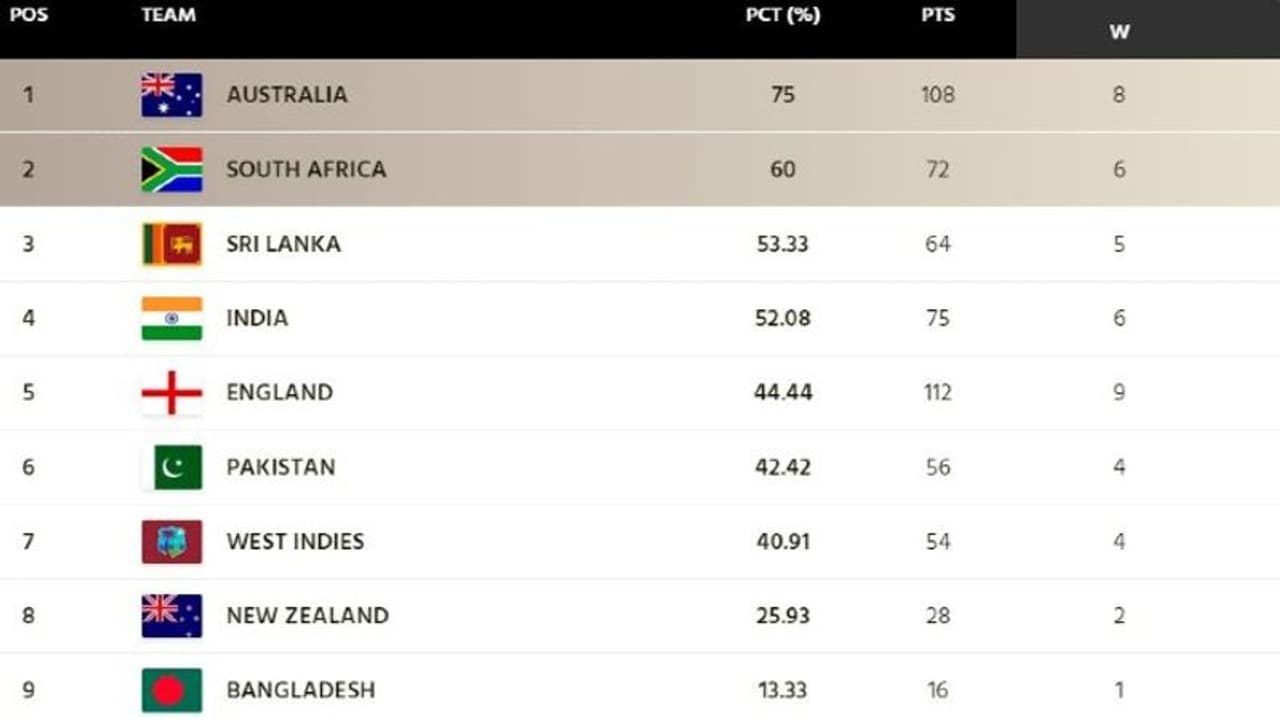Open the AUSTRALIA team name link
1280x720 pixels.
[x=287, y=95]
